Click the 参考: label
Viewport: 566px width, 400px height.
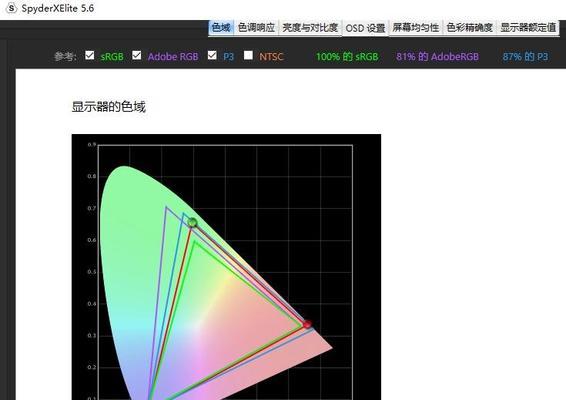pos(65,57)
